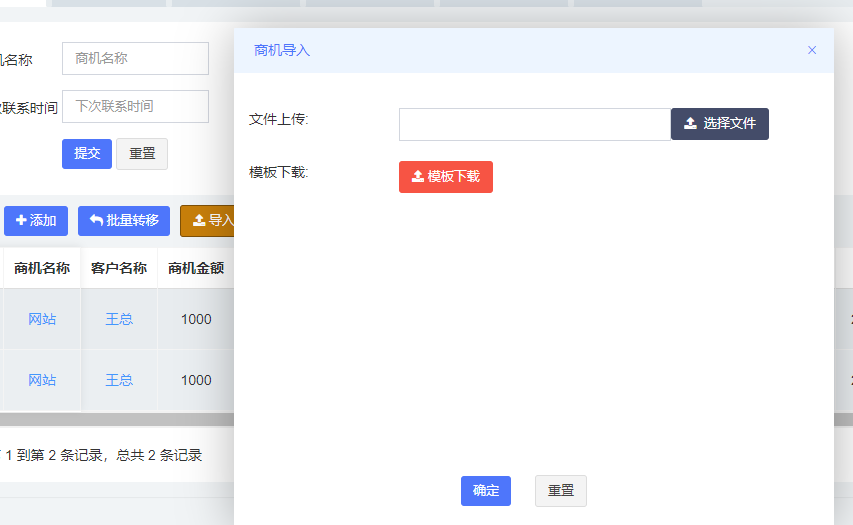Submit search with 提交 button
853x525 pixels.
(x=87, y=154)
